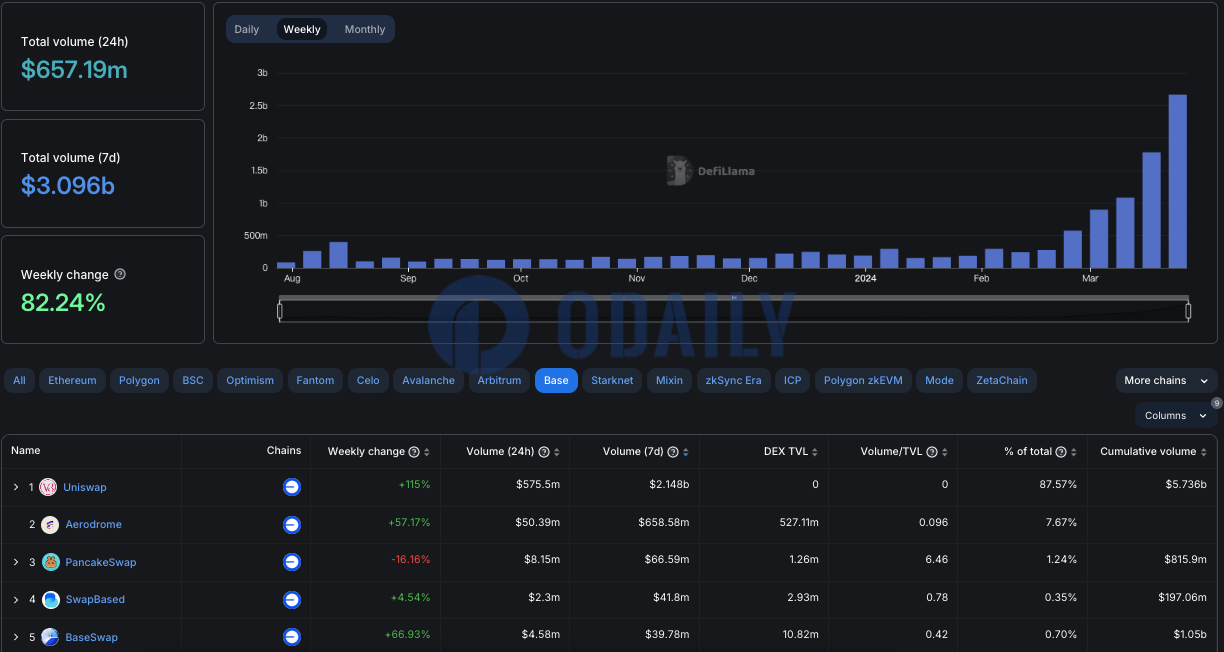Click the Base chain icon in the BaseSwap row

click(x=292, y=637)
